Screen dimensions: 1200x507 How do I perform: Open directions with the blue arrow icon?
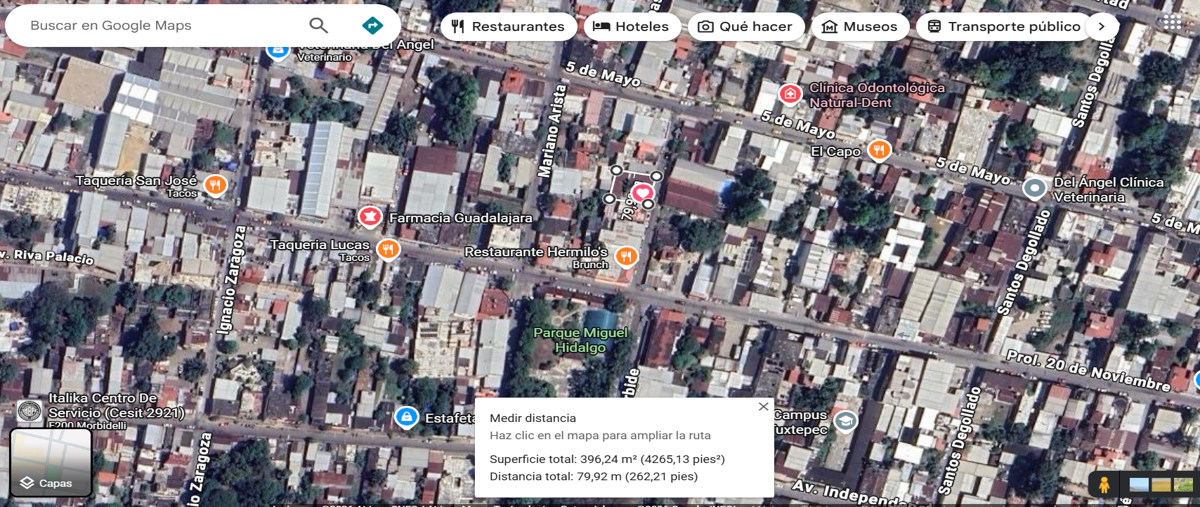372,26
